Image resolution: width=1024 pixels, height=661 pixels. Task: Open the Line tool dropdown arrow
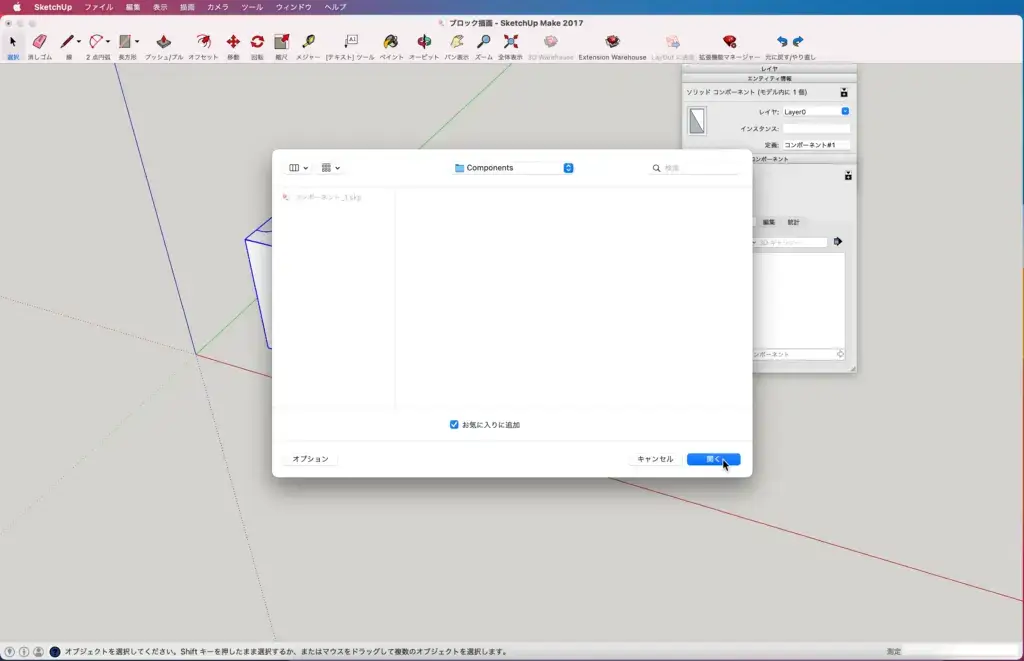(78, 42)
